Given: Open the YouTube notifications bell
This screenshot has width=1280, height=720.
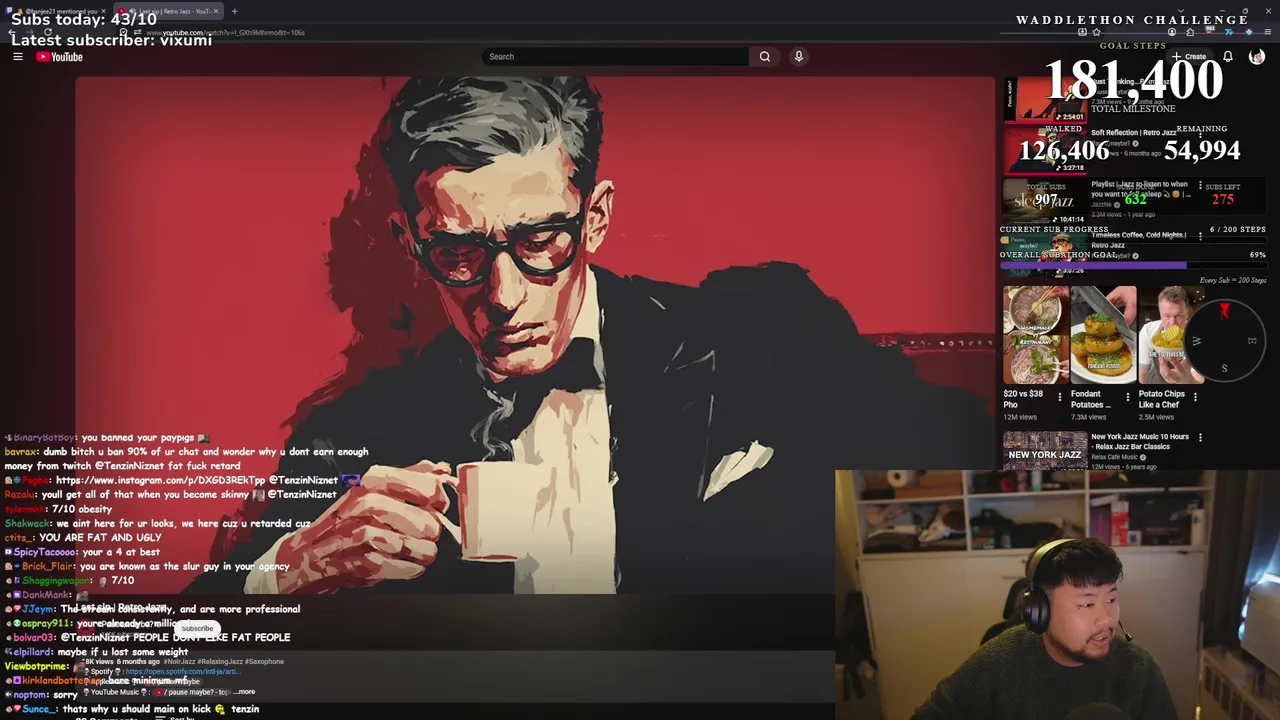Looking at the screenshot, I should [x=1228, y=57].
